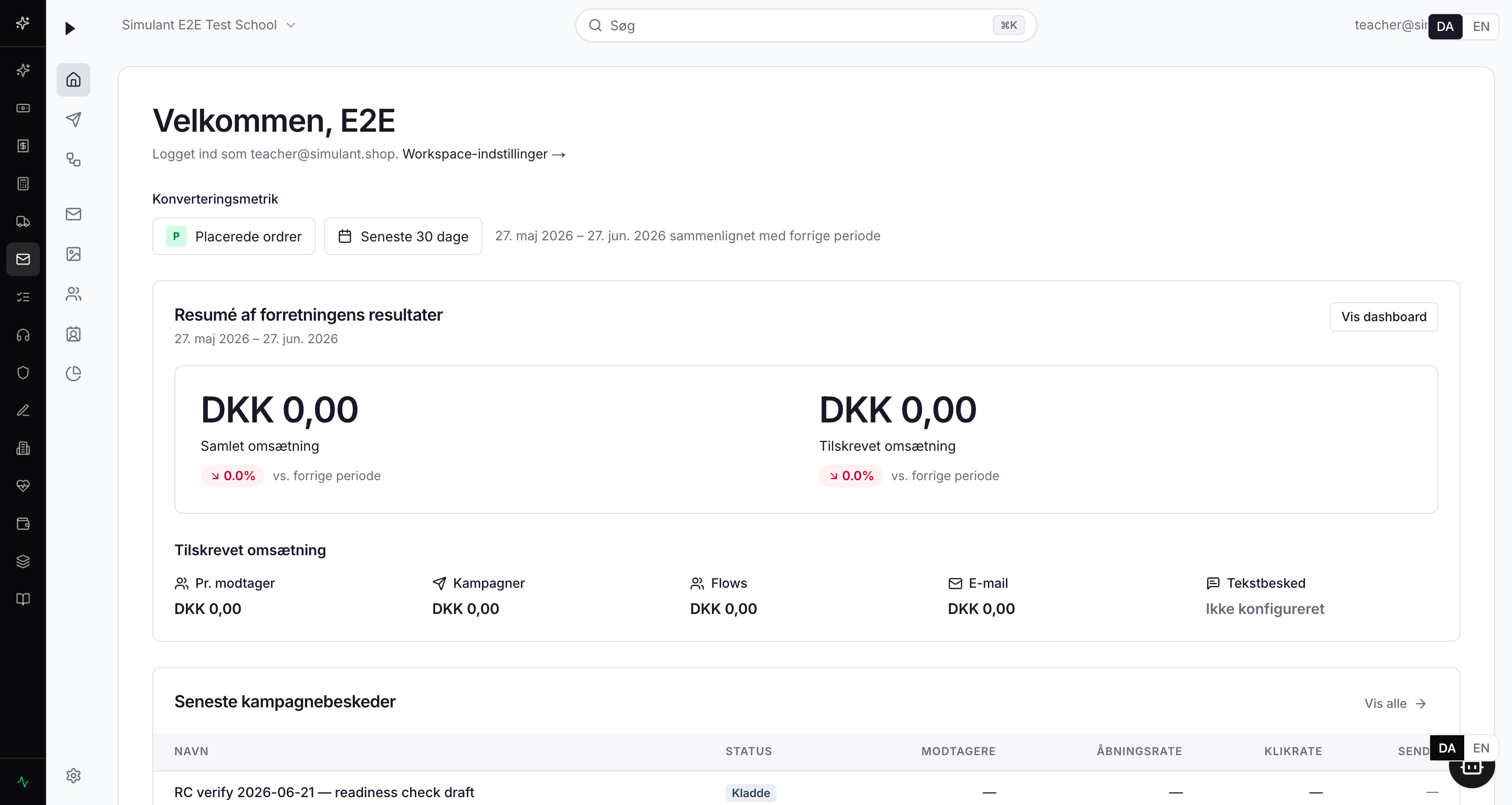Click the sparkle logo atop the dark rail
The width and height of the screenshot is (1512, 805).
[x=23, y=23]
